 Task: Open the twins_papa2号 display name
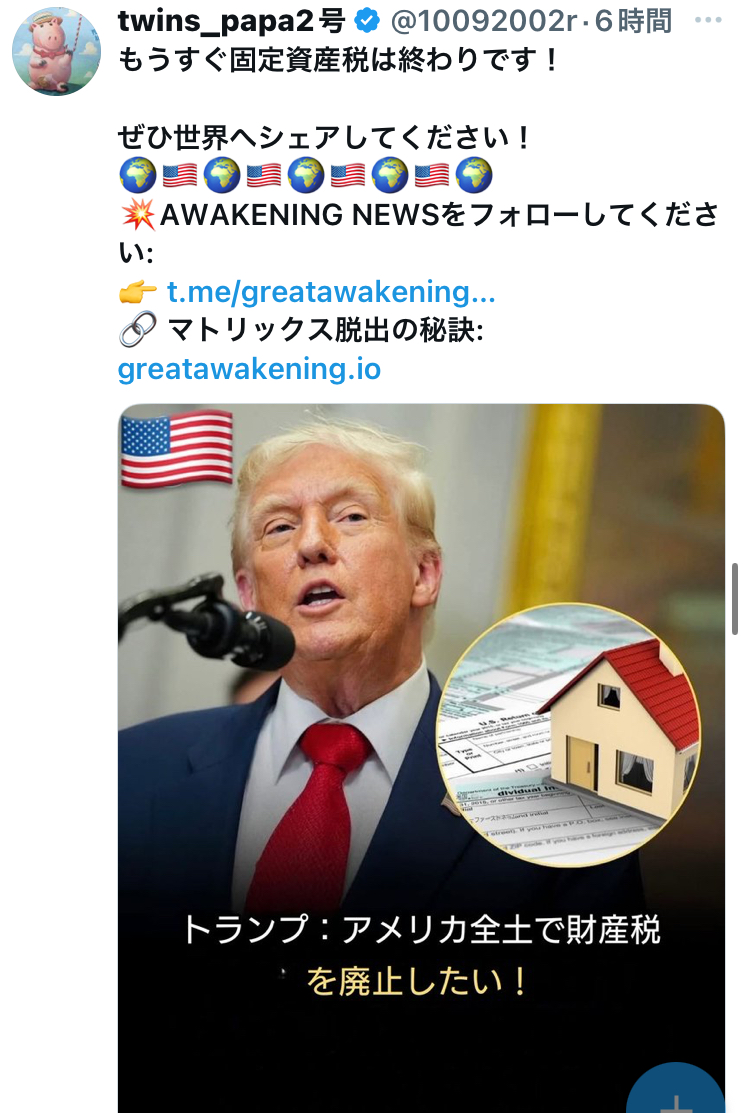[231, 21]
